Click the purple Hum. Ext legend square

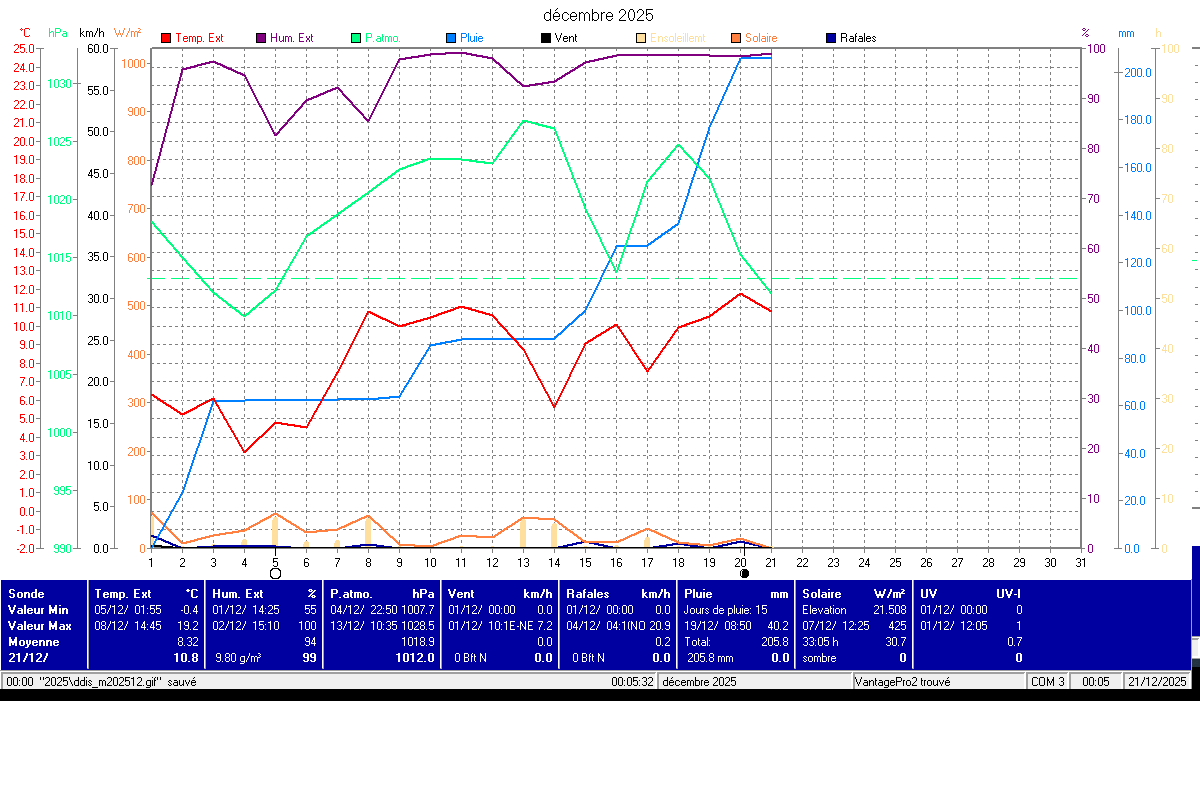click(261, 38)
